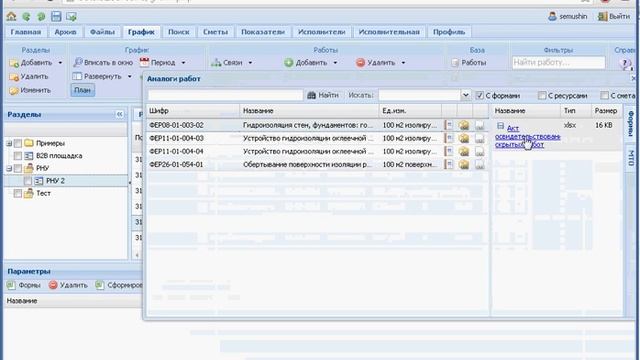The image size is (640, 360).
Task: Click the yellow resources icon in ФЕР11-01-004-04 row
Action: pyautogui.click(x=464, y=151)
